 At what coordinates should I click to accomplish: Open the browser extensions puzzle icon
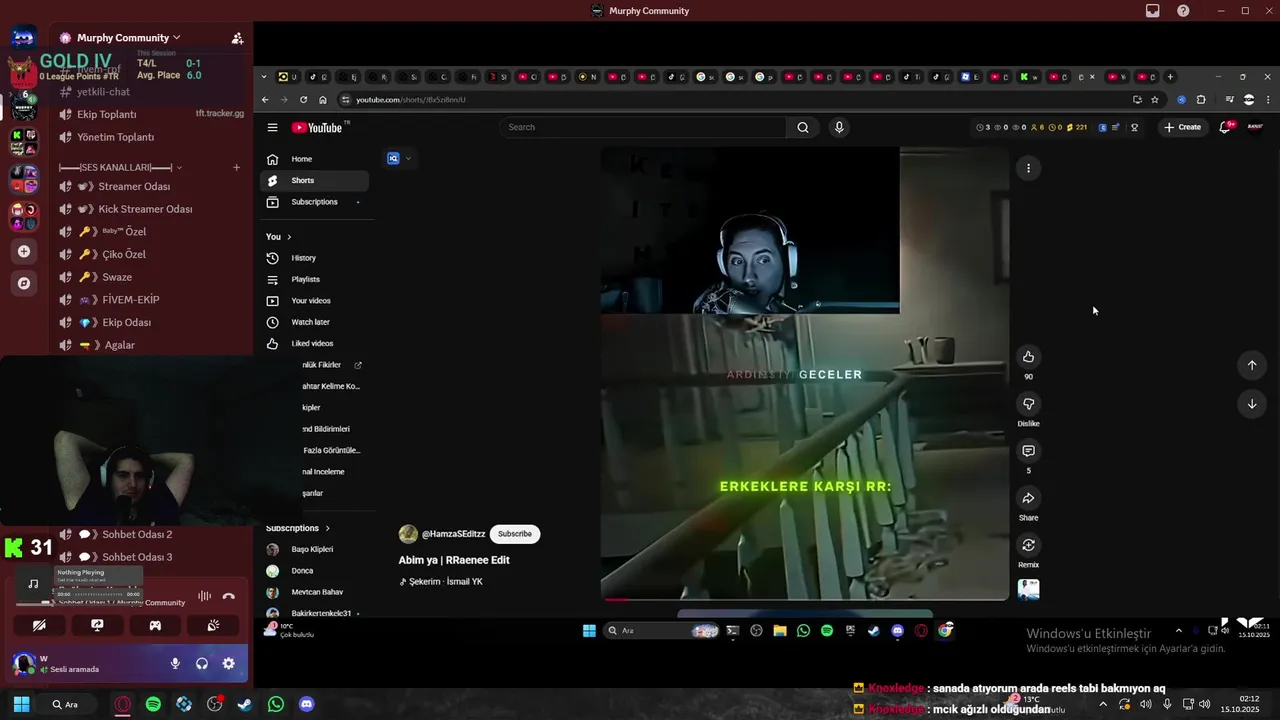click(1201, 100)
